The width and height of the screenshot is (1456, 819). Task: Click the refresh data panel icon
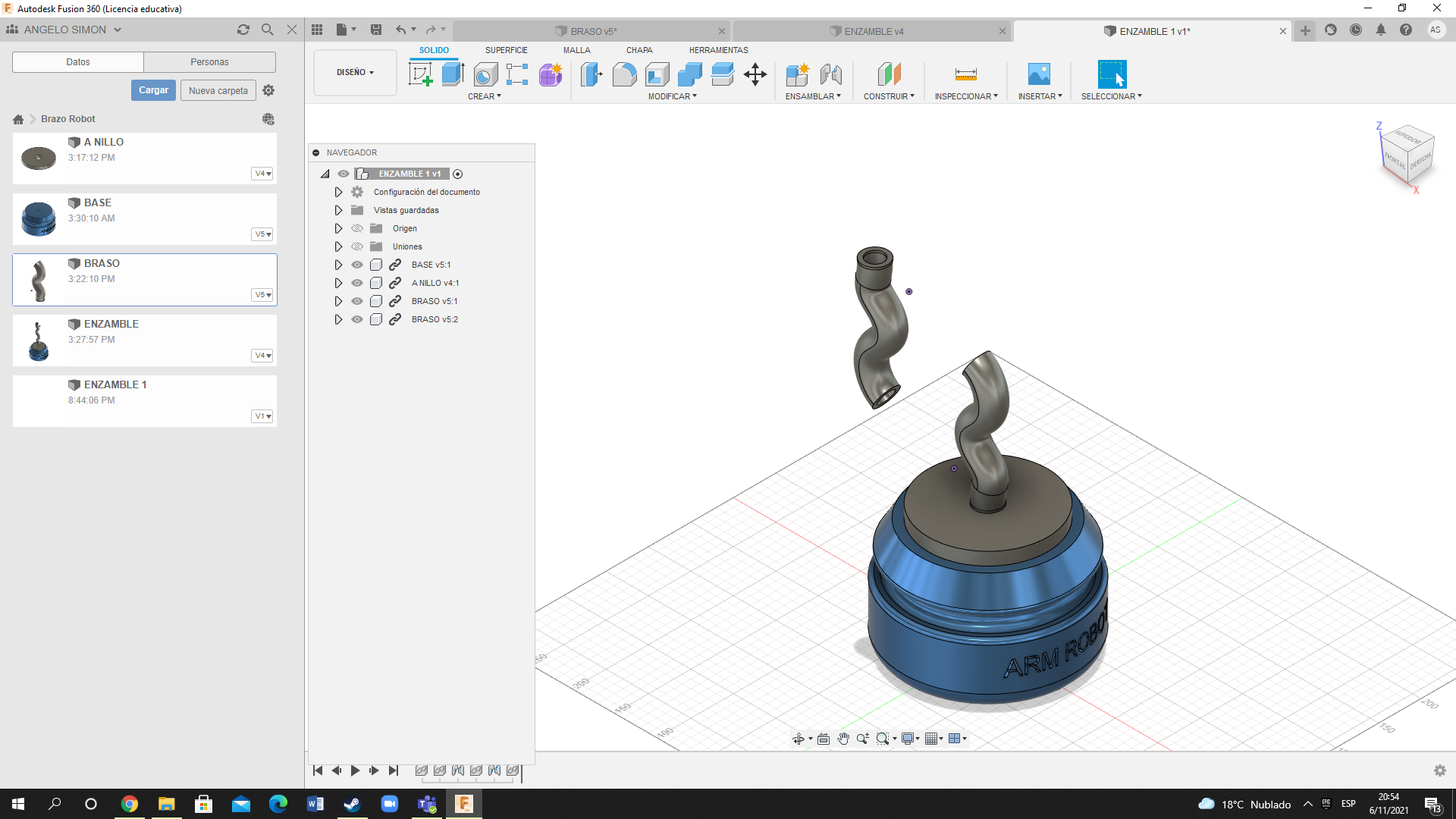coord(243,30)
